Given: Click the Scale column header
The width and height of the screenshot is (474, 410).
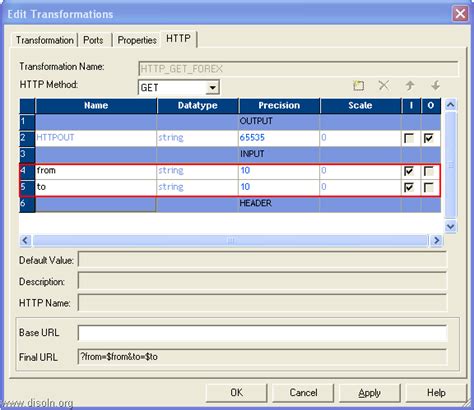Looking at the screenshot, I should (x=360, y=106).
